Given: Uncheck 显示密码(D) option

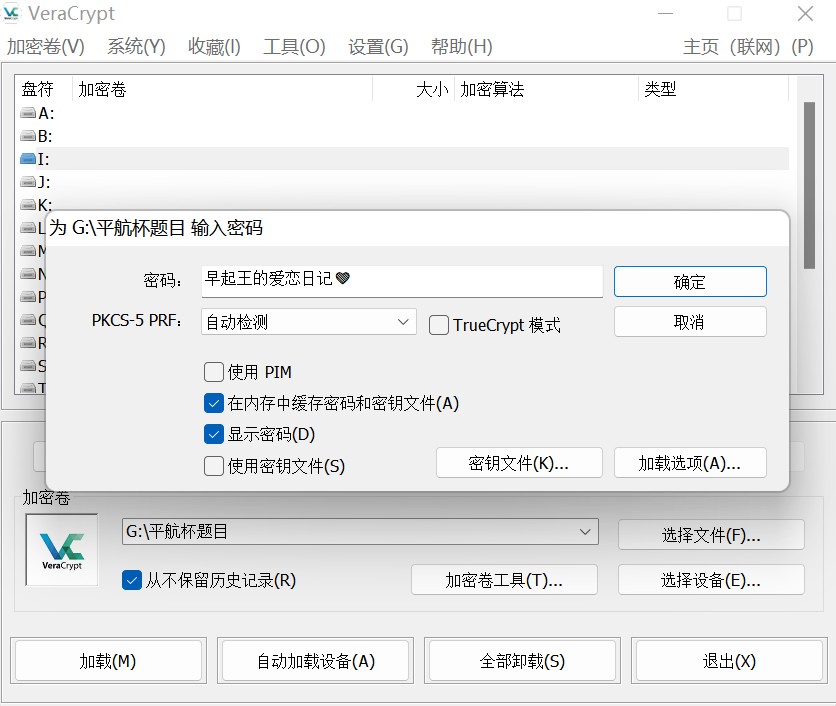Looking at the screenshot, I should point(214,434).
